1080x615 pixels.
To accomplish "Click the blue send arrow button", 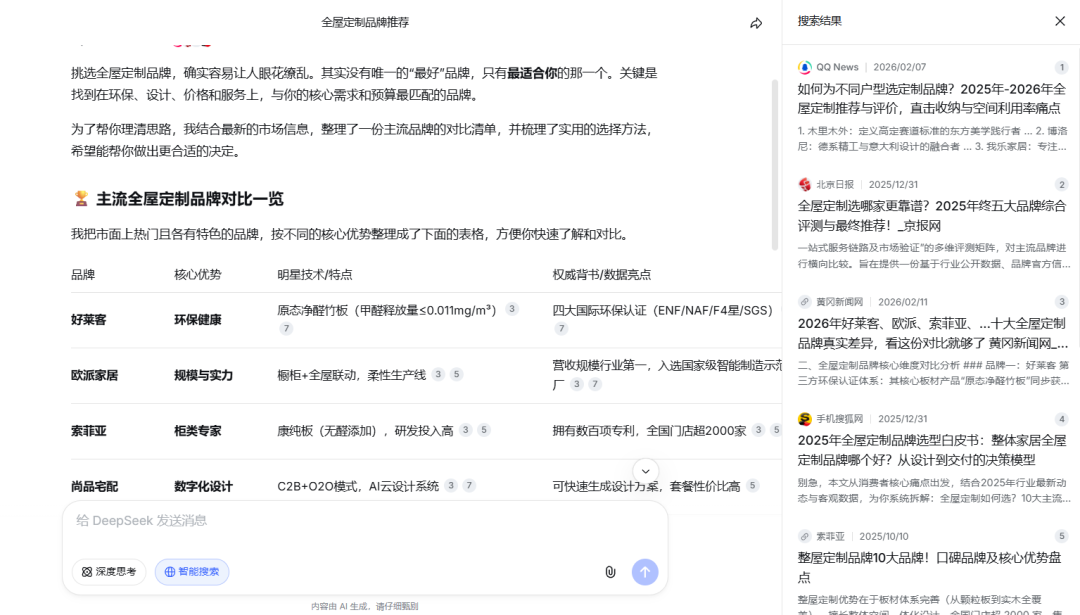I will [x=645, y=572].
